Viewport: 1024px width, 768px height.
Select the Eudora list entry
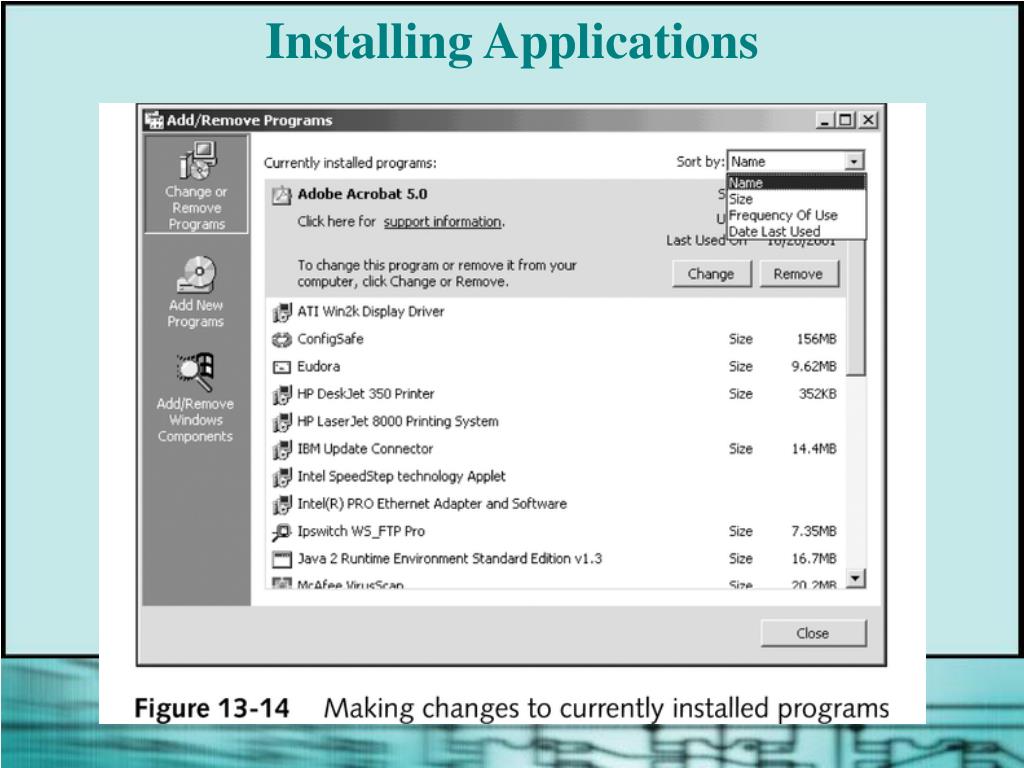tap(556, 367)
